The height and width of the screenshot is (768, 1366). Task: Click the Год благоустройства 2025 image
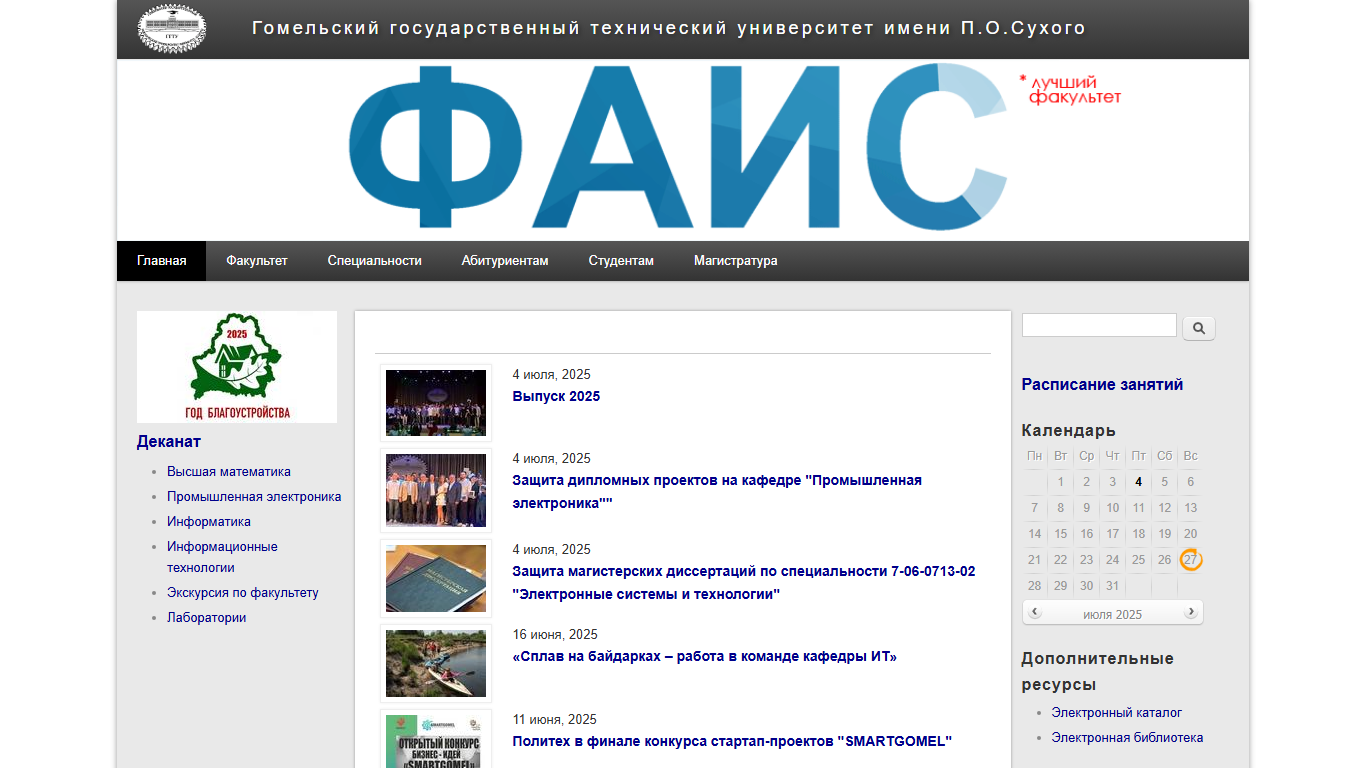coord(237,367)
